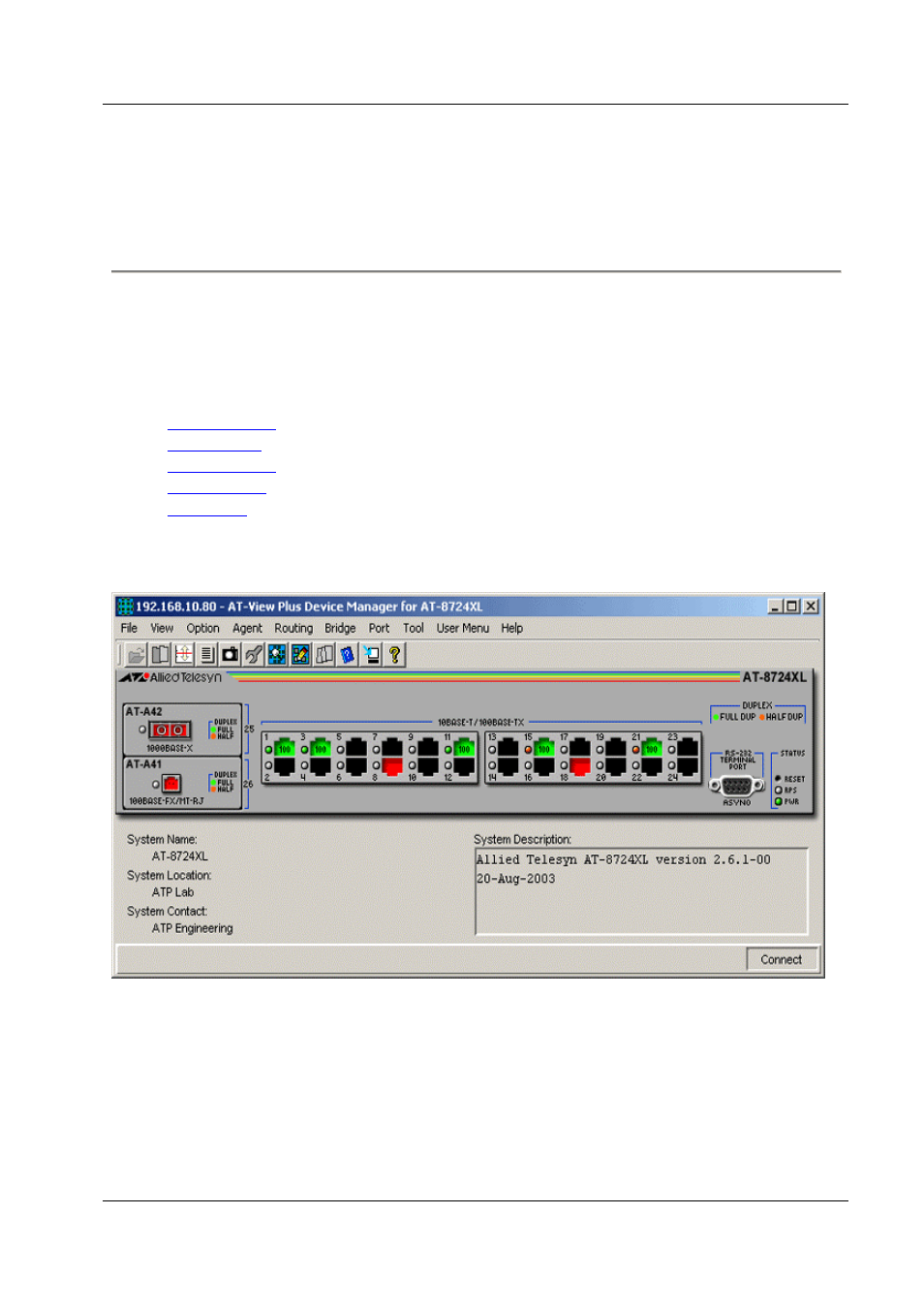This screenshot has width=924, height=1308.
Task: Minimize the Device Manager window
Action: pyautogui.click(x=776, y=607)
